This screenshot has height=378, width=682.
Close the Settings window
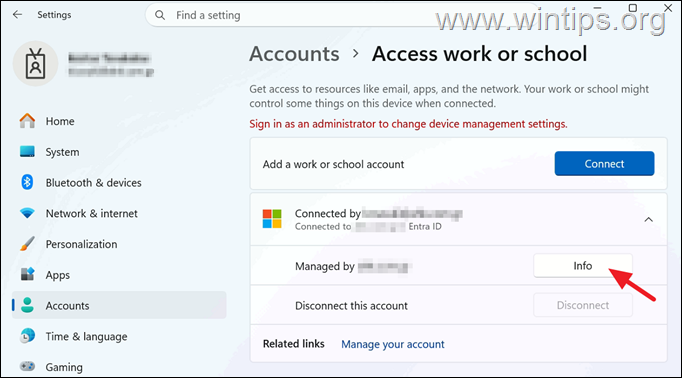click(668, 7)
